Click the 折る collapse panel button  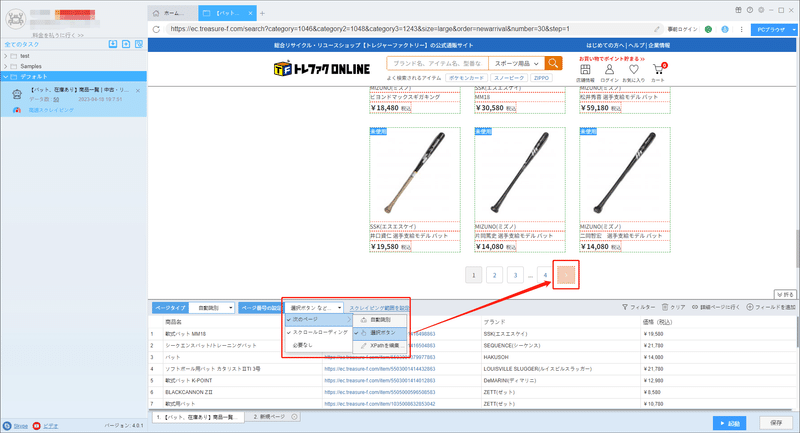(x=785, y=295)
